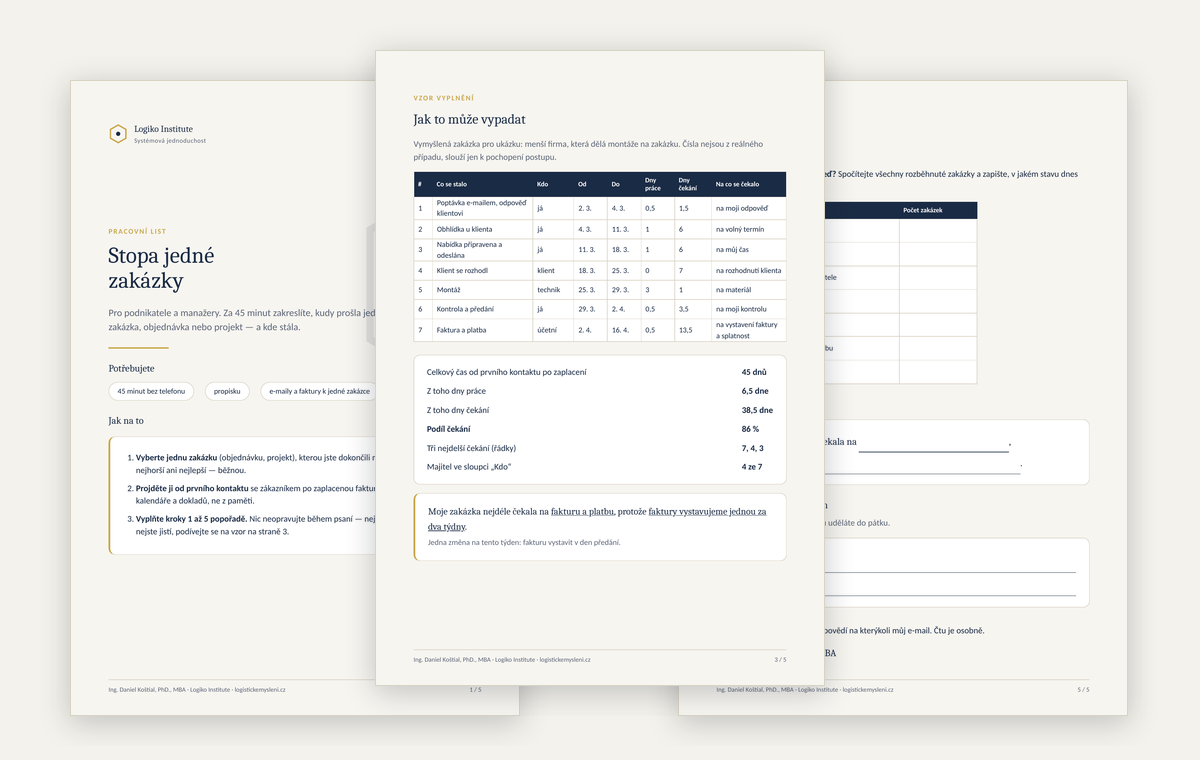Click the "Jak na to" heading
The height and width of the screenshot is (760, 1200).
tap(126, 421)
